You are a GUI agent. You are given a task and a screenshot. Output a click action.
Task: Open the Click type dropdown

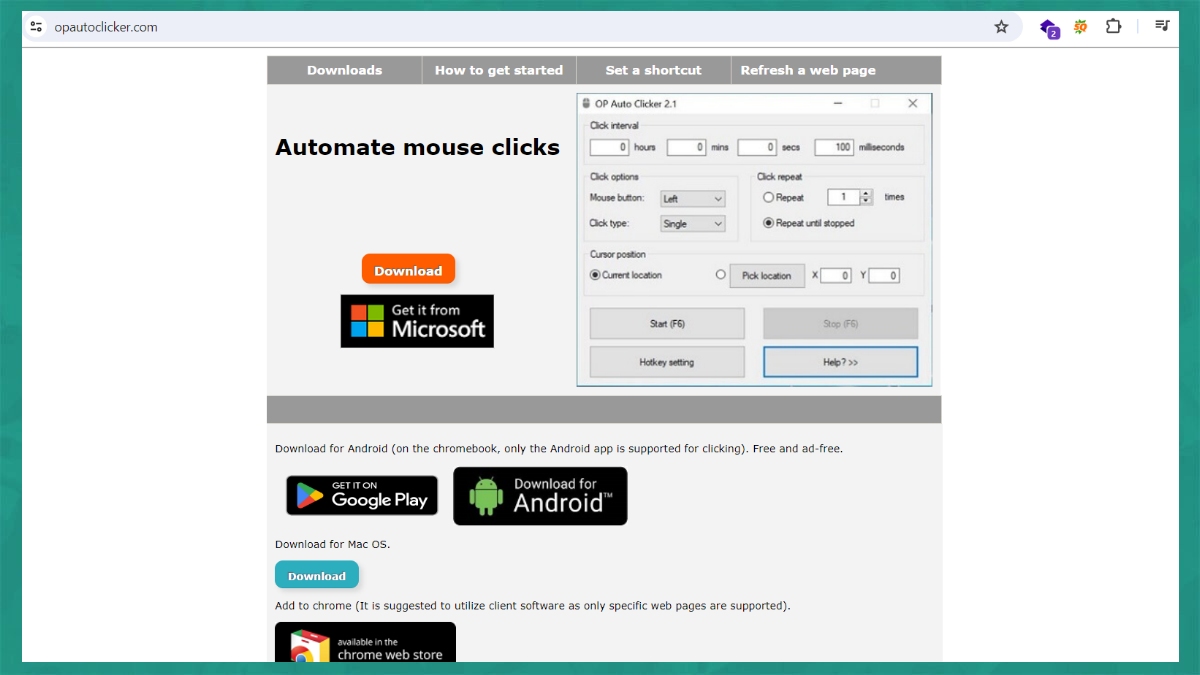click(692, 224)
